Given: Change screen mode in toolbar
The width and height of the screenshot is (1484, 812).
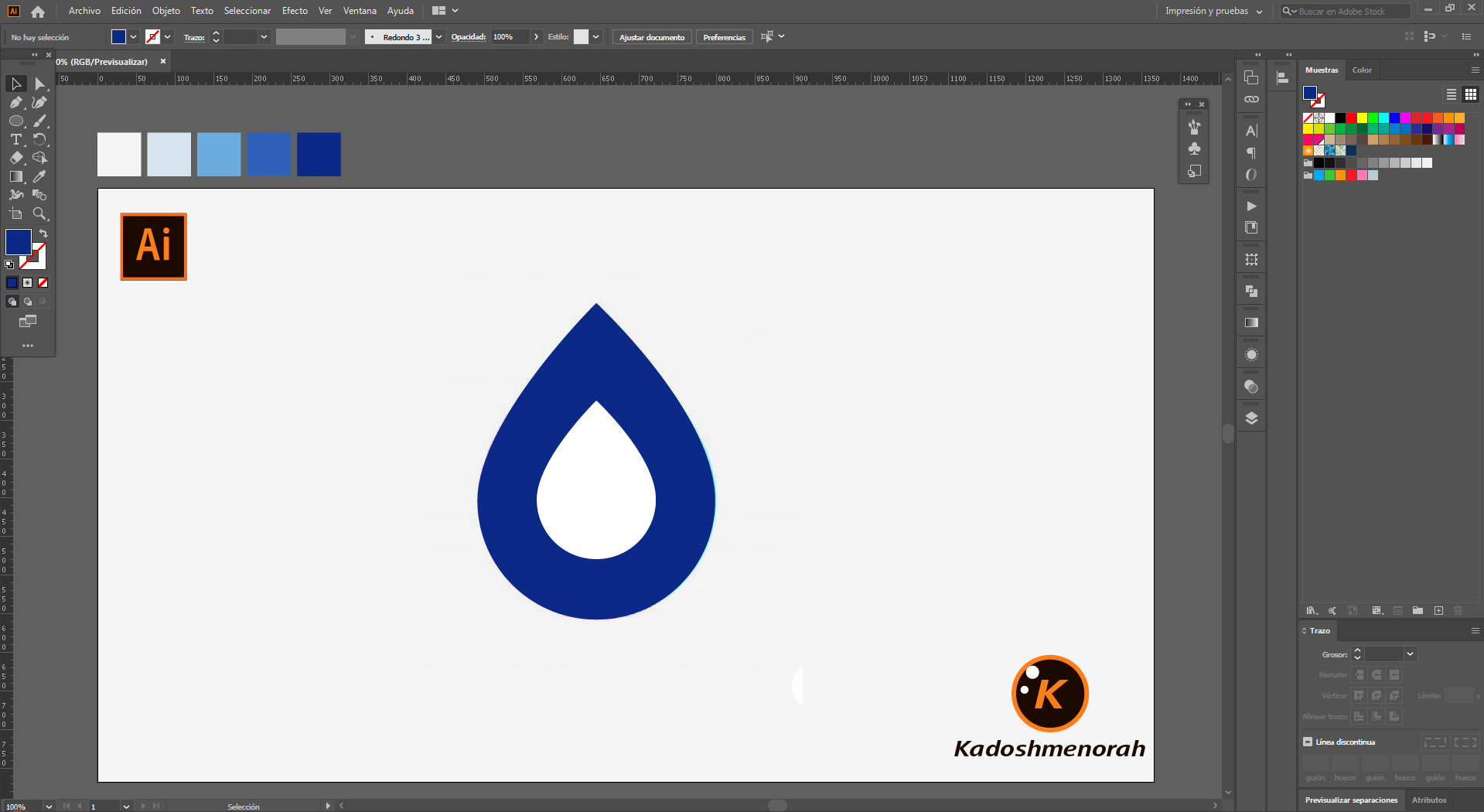Looking at the screenshot, I should [28, 321].
